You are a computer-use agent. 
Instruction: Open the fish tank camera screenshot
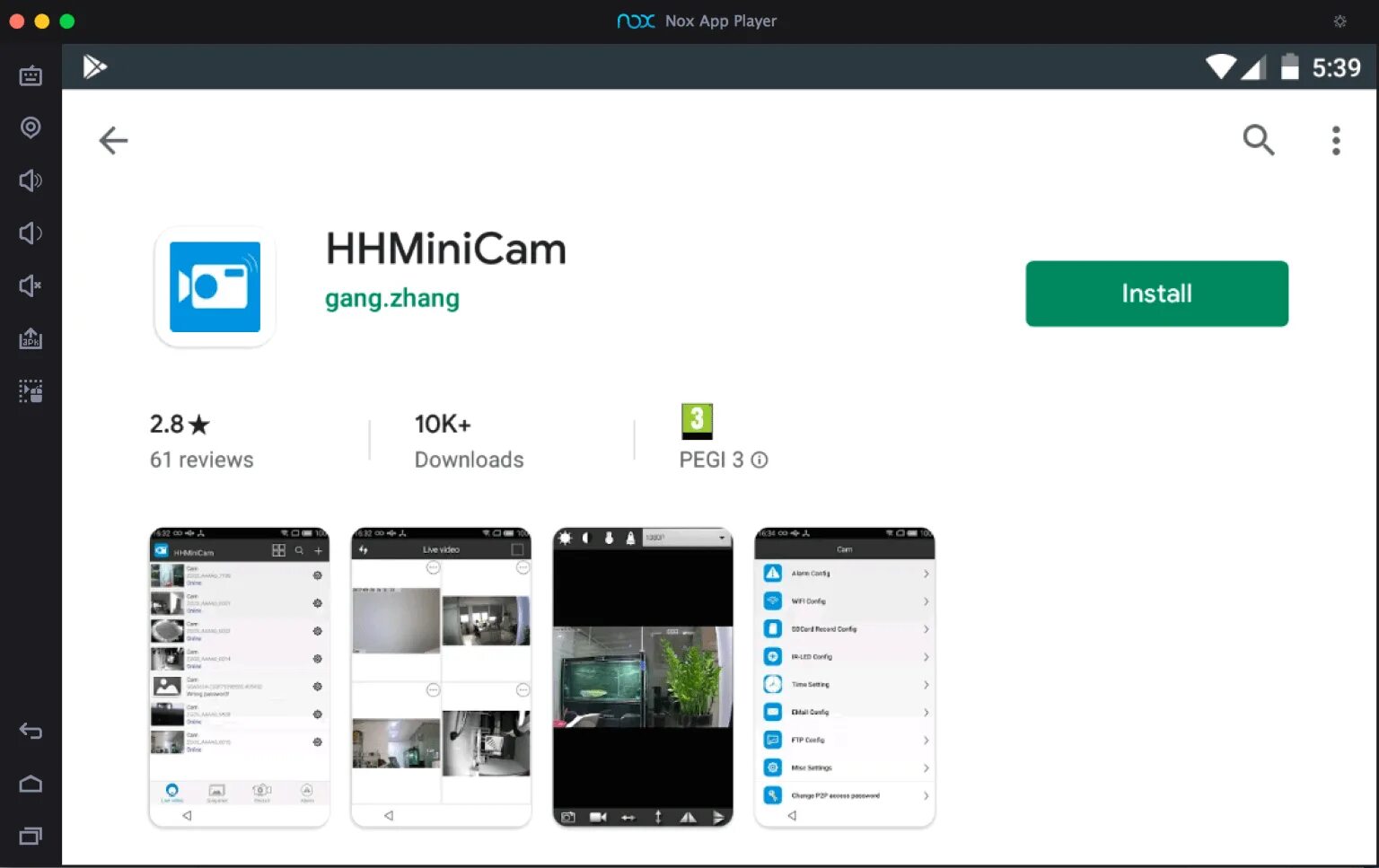coord(643,677)
